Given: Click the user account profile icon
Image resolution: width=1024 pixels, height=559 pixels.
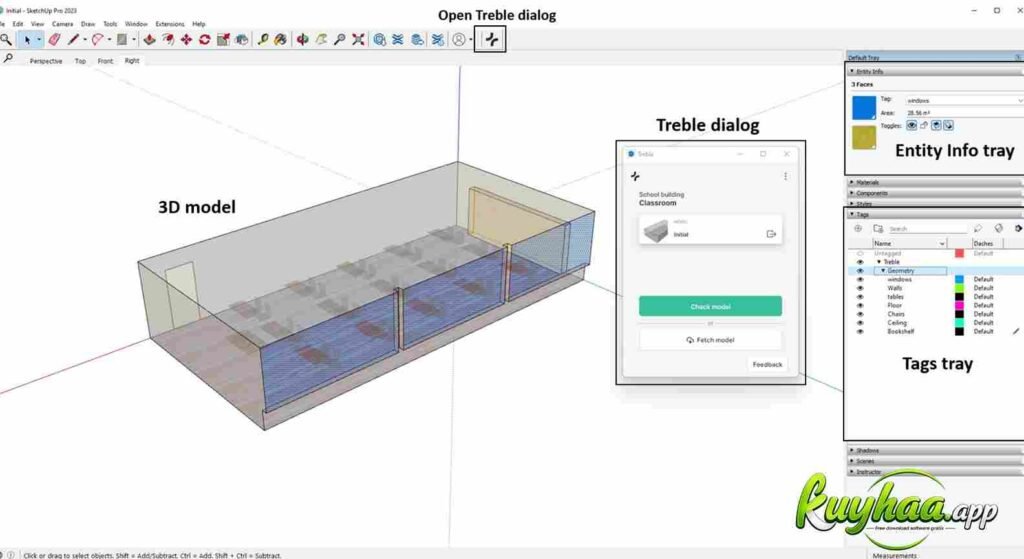Looking at the screenshot, I should click(459, 40).
